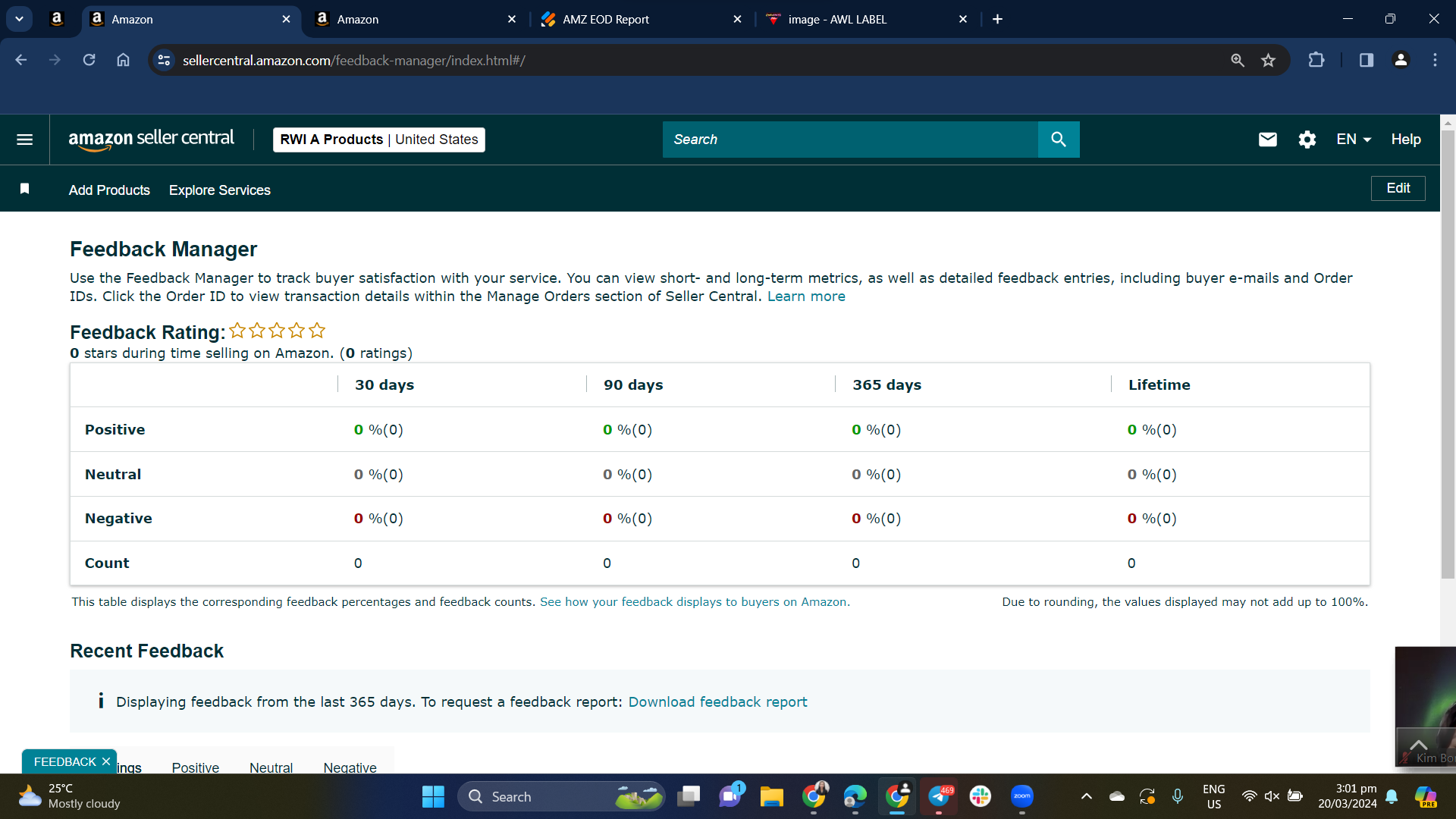Screen dimensions: 1456x819
Task: Click the notification bell in system tray
Action: (1392, 796)
